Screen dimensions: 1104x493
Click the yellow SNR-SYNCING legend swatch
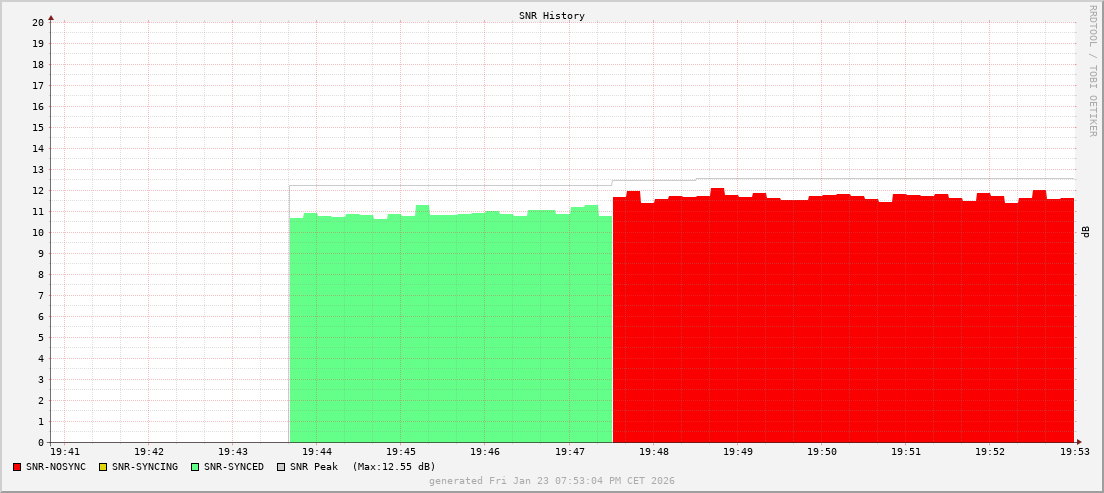tap(103, 467)
